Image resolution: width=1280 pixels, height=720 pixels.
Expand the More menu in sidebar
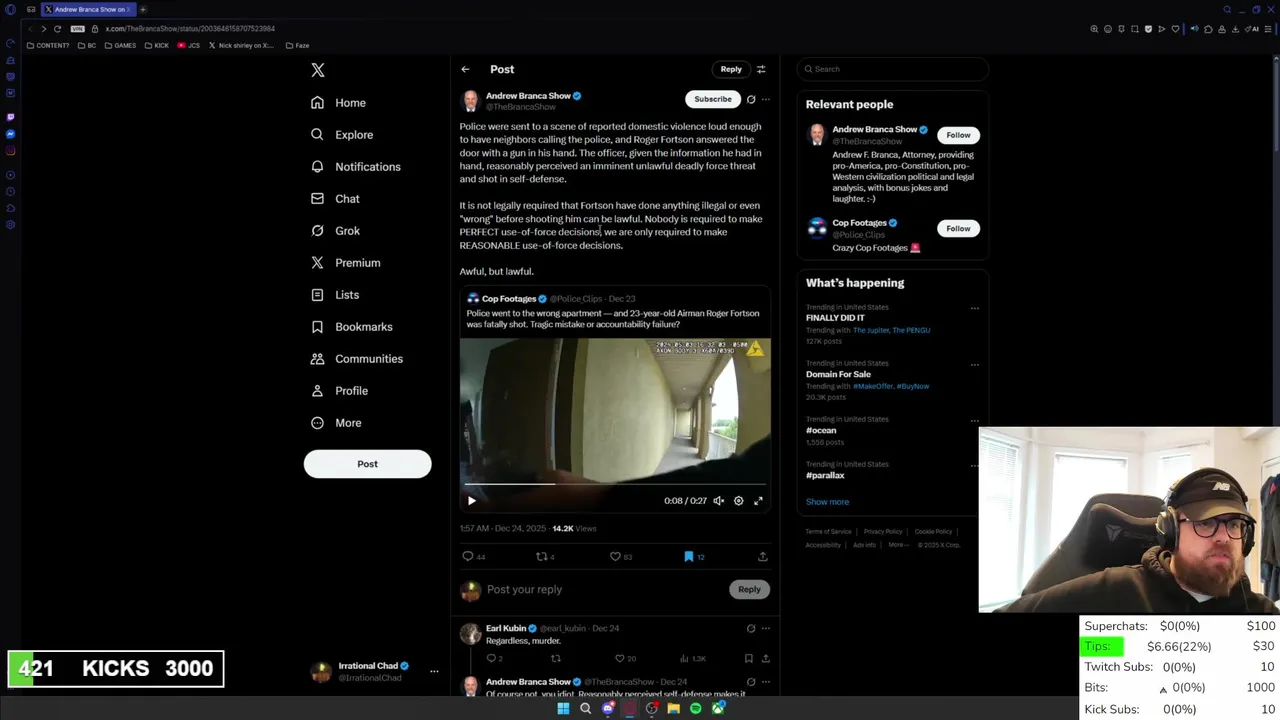coord(336,423)
